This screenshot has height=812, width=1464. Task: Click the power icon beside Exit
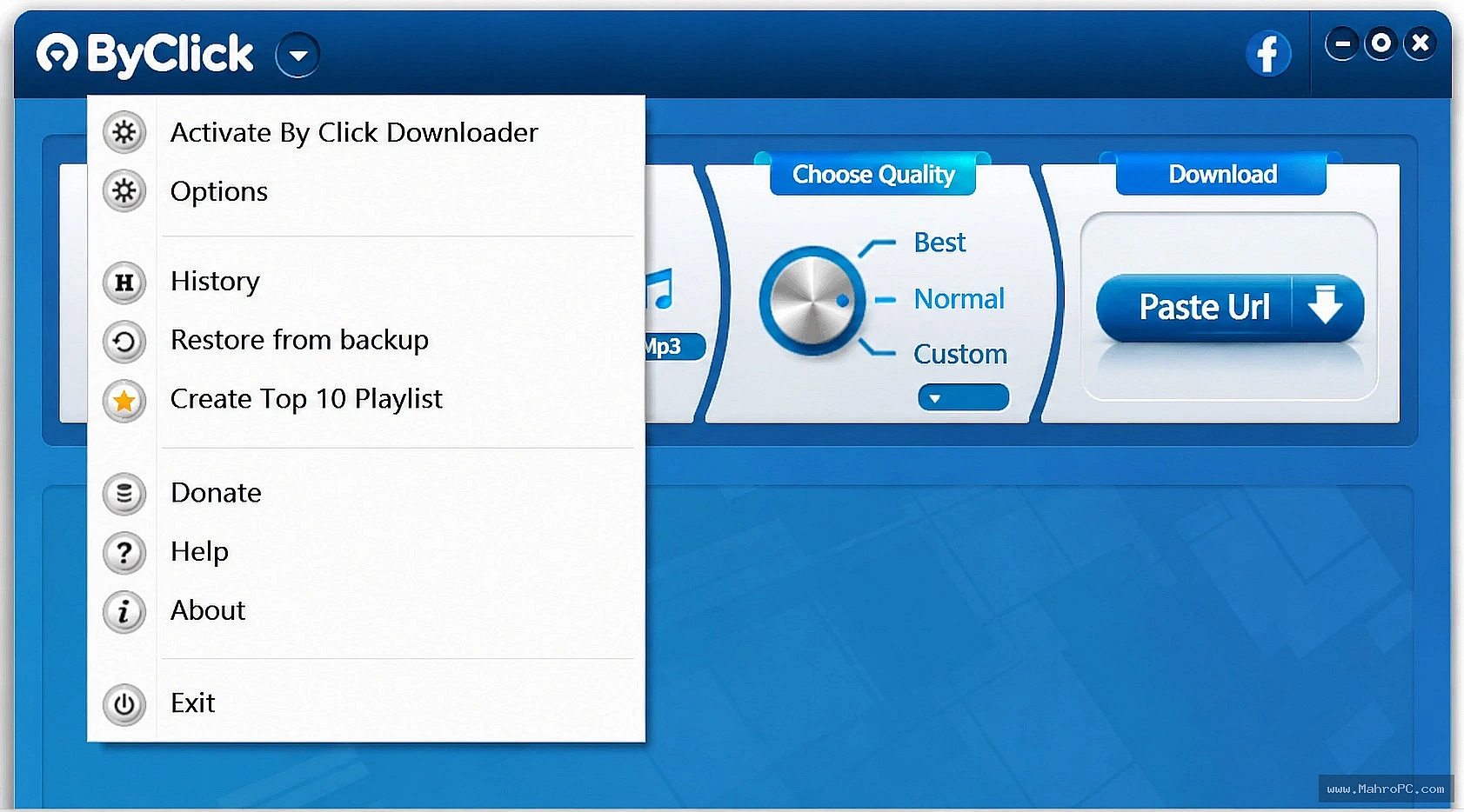124,704
